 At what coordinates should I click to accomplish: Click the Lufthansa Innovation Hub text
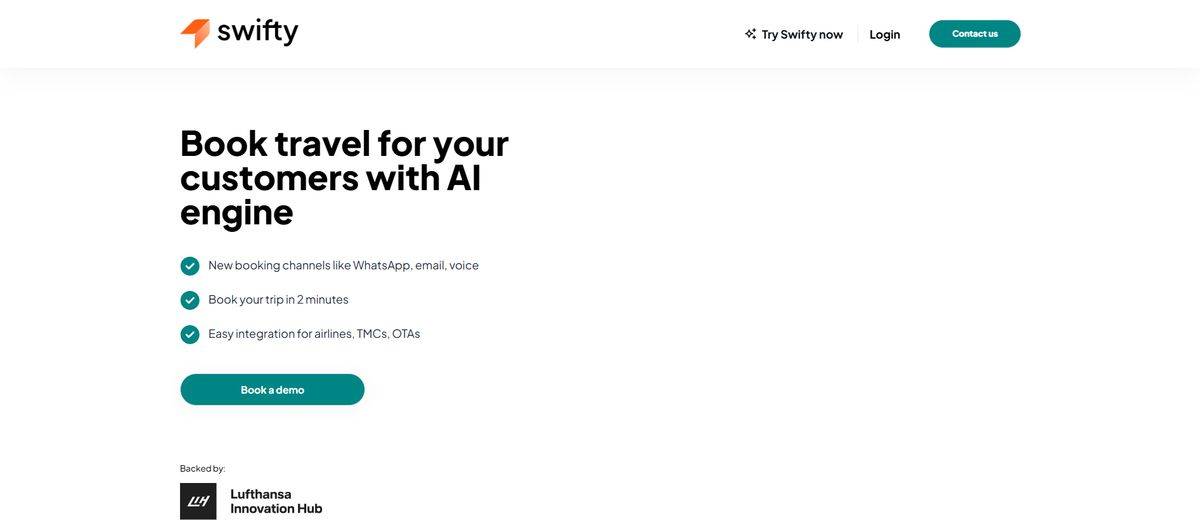coord(276,501)
